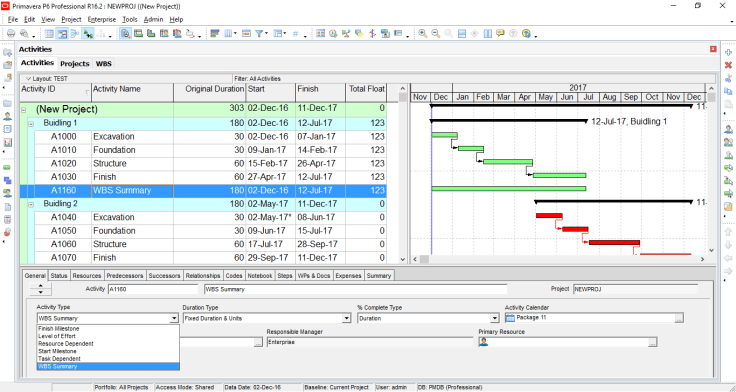
Task: Select the A1020 Structure row
Action: click(204, 164)
